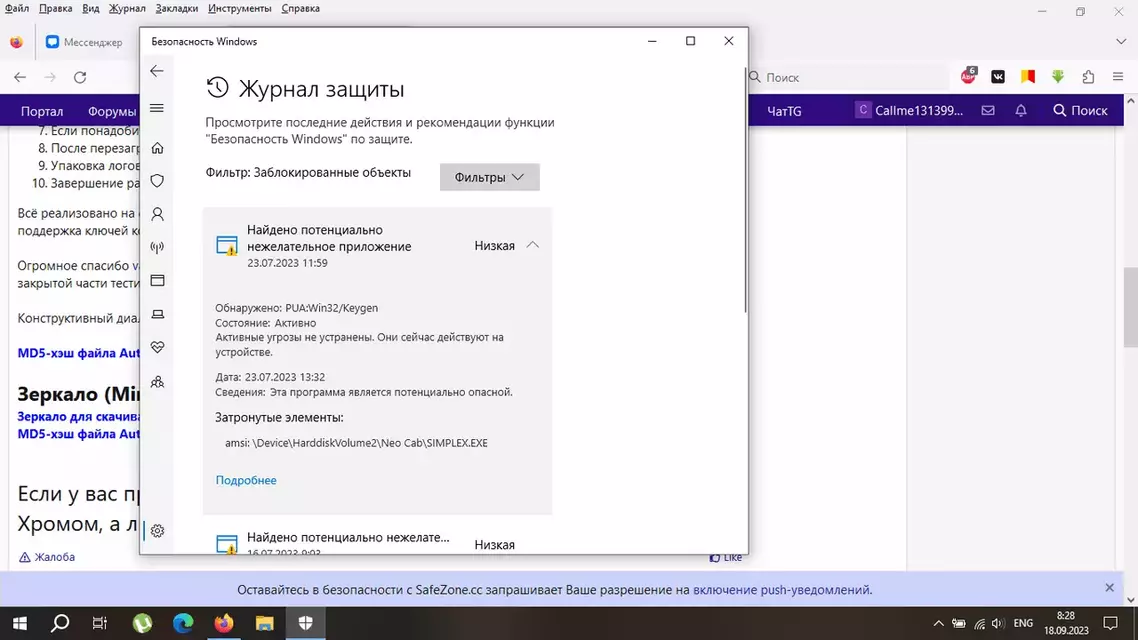The image size is (1138, 640).
Task: Open the Правка menu in Firefox
Action: (x=55, y=9)
